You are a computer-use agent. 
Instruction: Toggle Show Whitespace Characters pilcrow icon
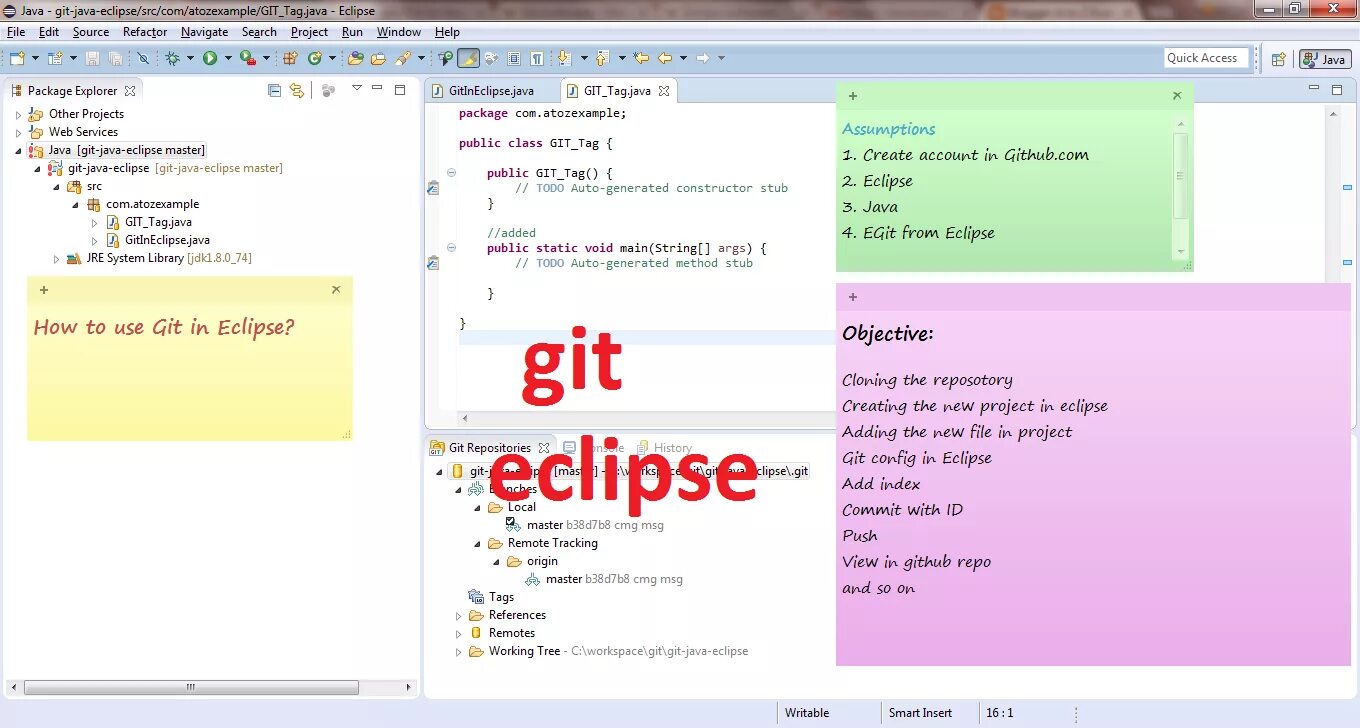click(537, 58)
